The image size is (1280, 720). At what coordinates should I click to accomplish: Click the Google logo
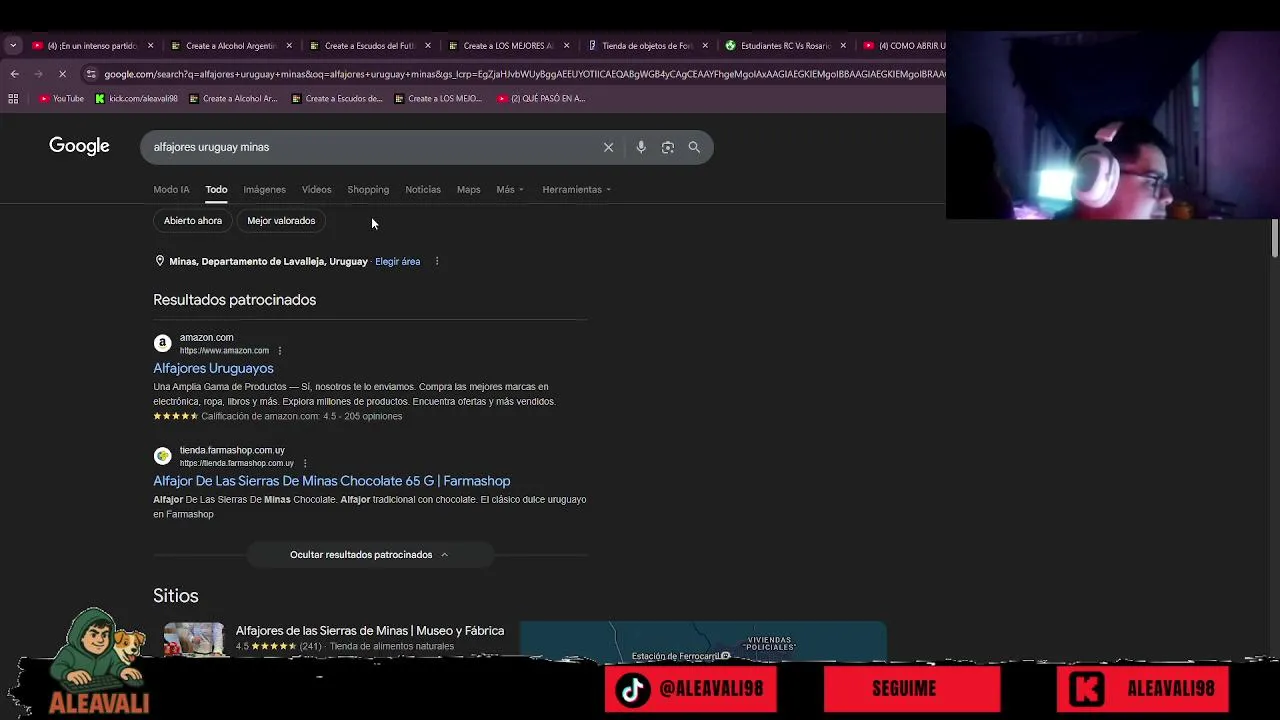click(x=79, y=146)
